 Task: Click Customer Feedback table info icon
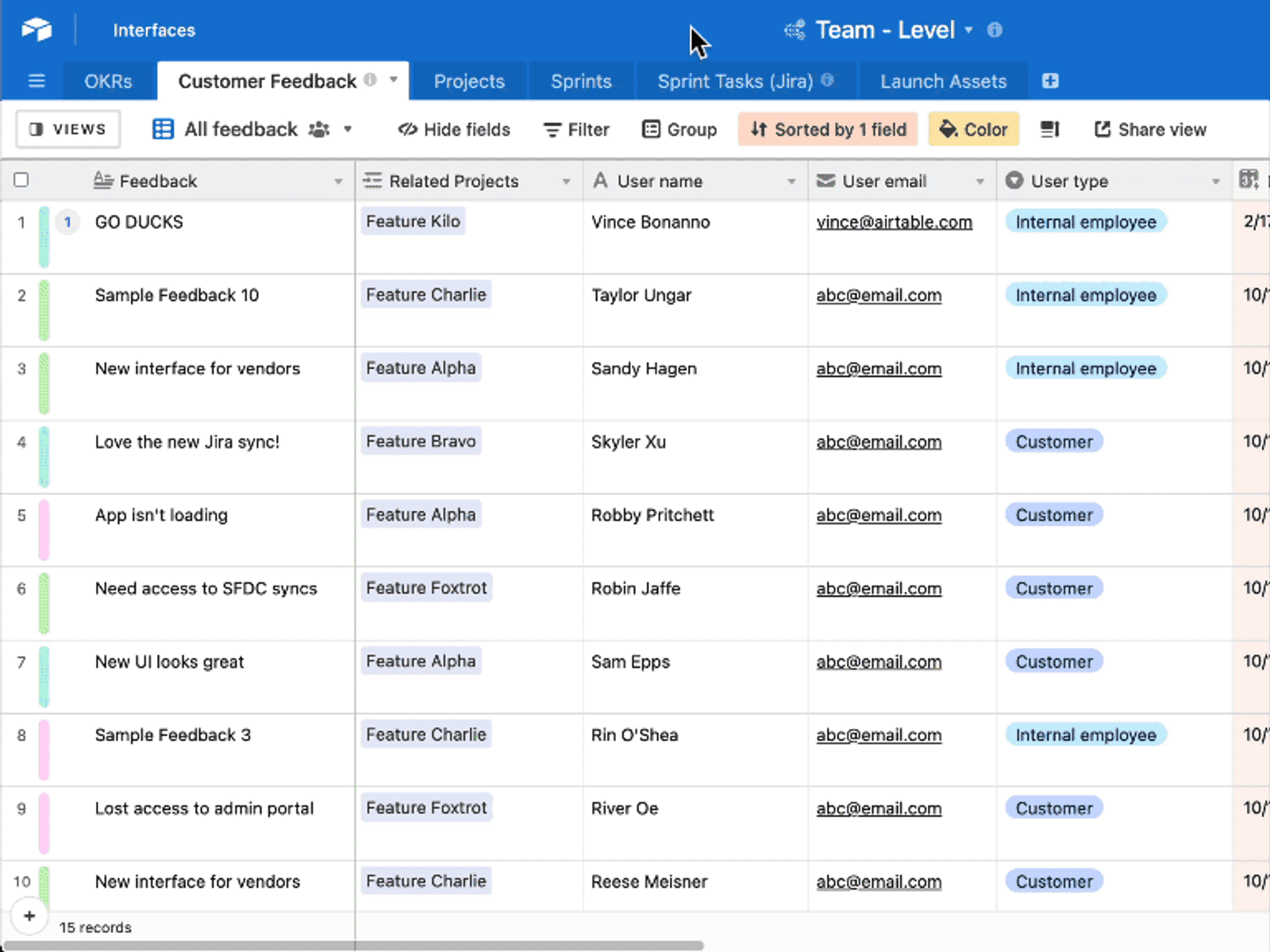pos(370,80)
